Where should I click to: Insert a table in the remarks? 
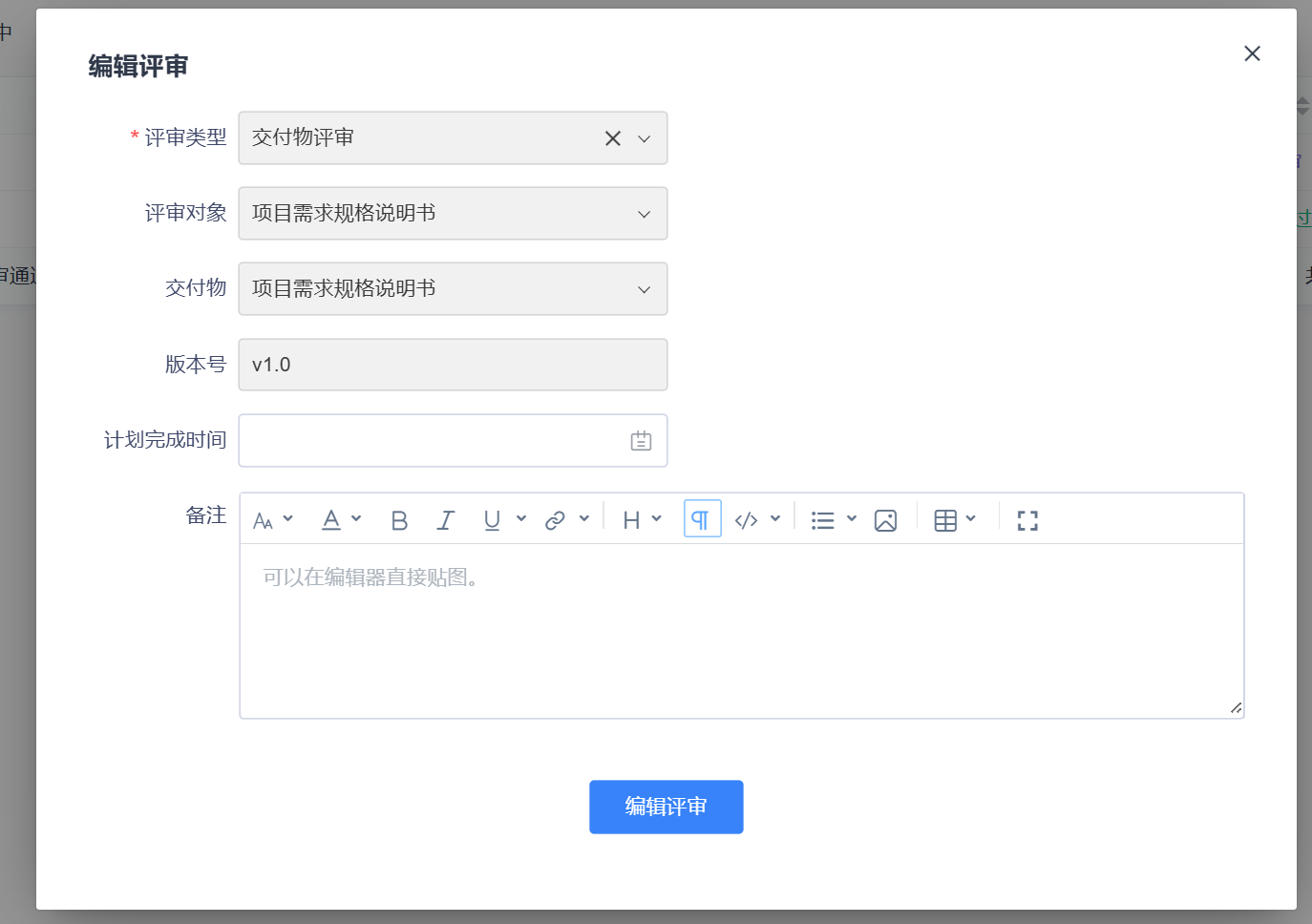click(945, 520)
